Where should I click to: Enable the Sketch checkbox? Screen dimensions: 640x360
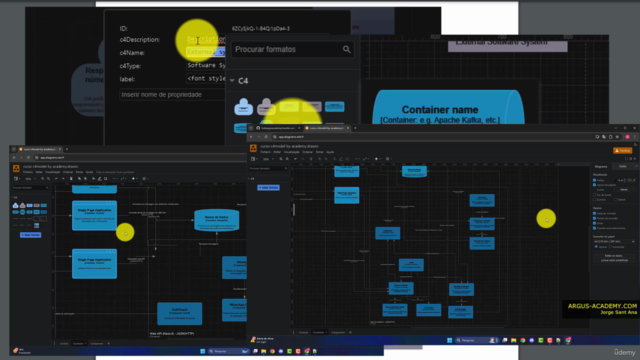[616, 200]
